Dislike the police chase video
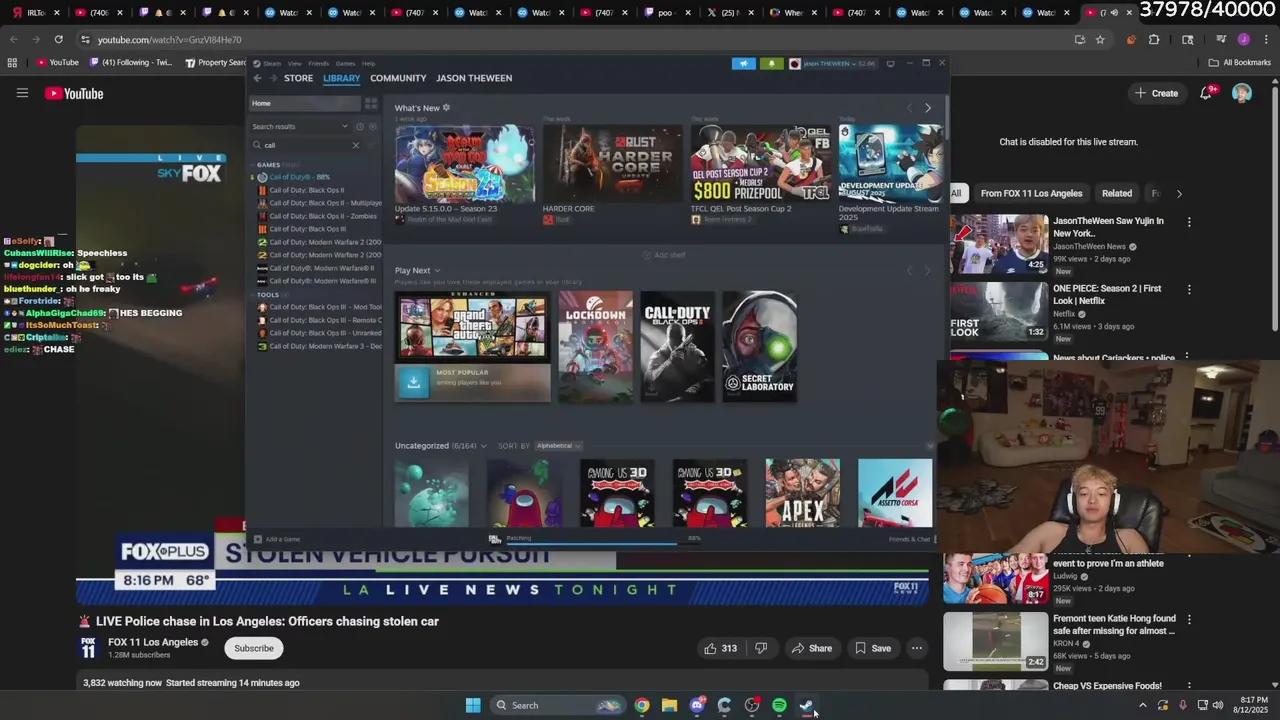Screen dimensions: 1280x720 (x=761, y=648)
